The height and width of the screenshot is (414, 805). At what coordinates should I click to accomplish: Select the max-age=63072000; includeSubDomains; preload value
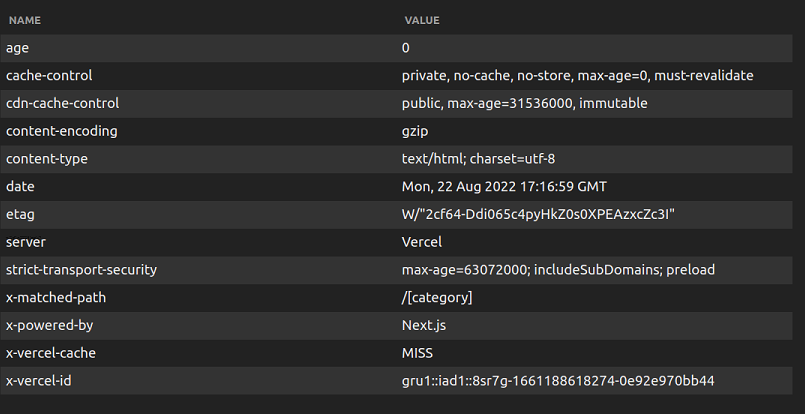558,270
